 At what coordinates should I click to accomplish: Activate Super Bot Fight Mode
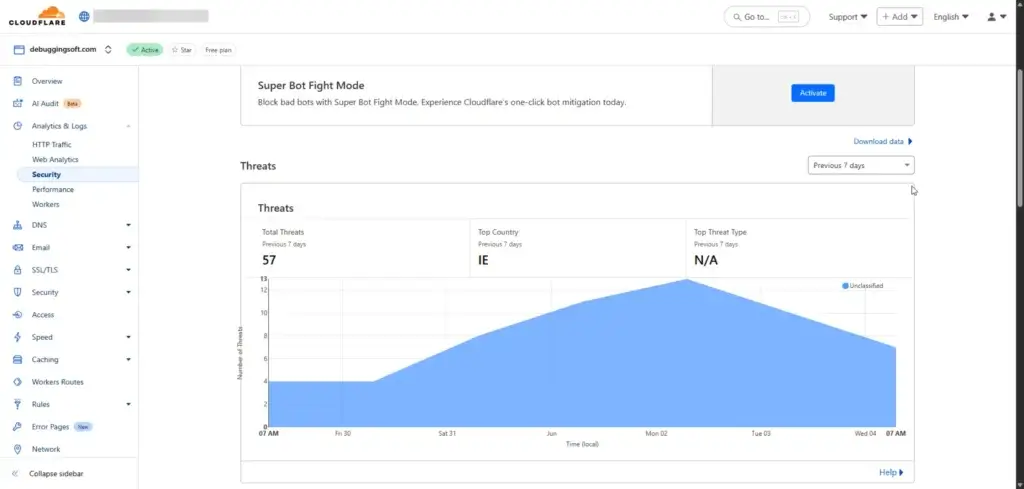812,93
